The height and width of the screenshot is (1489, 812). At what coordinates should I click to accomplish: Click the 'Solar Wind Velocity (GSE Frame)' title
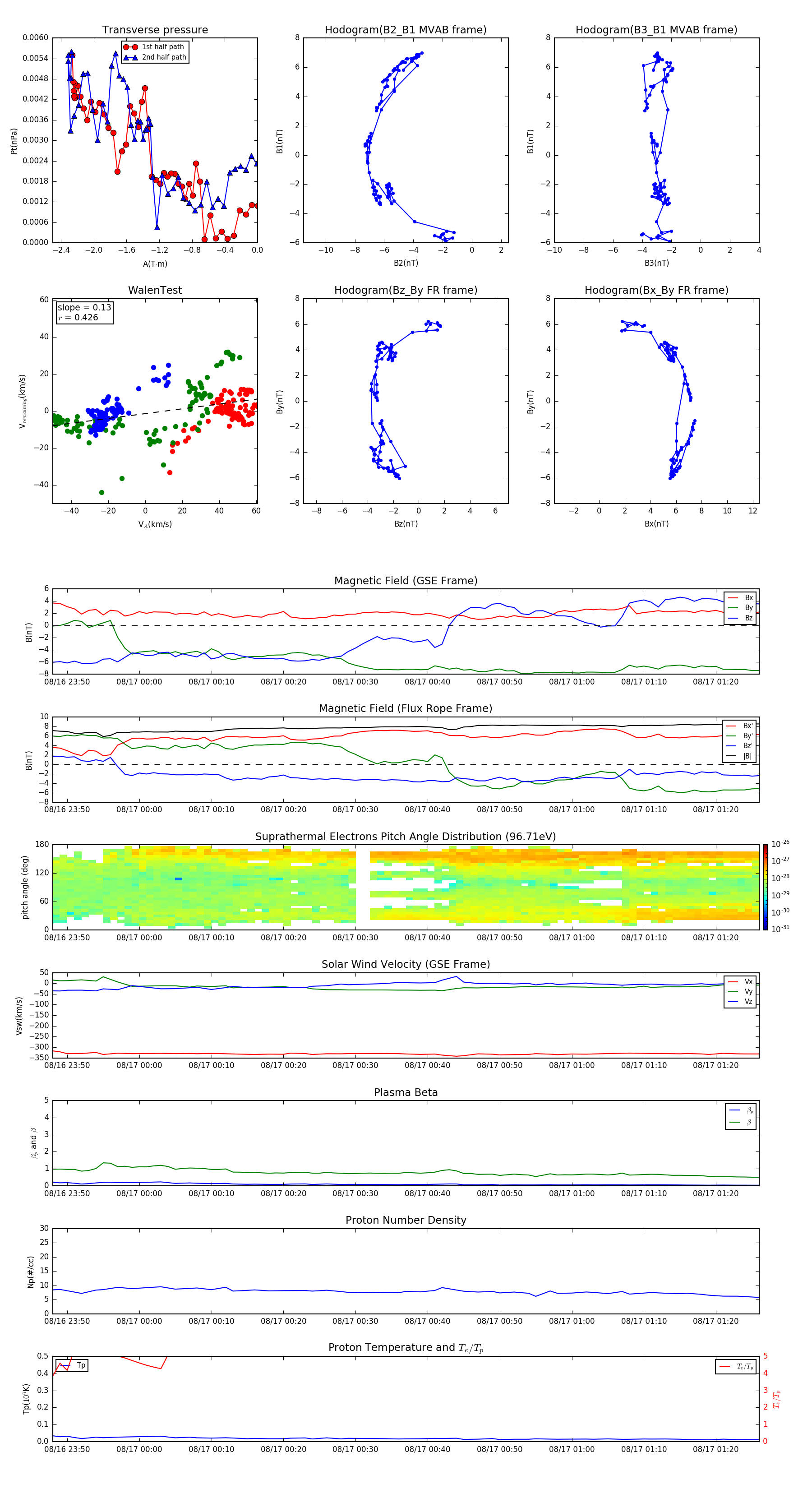406,964
